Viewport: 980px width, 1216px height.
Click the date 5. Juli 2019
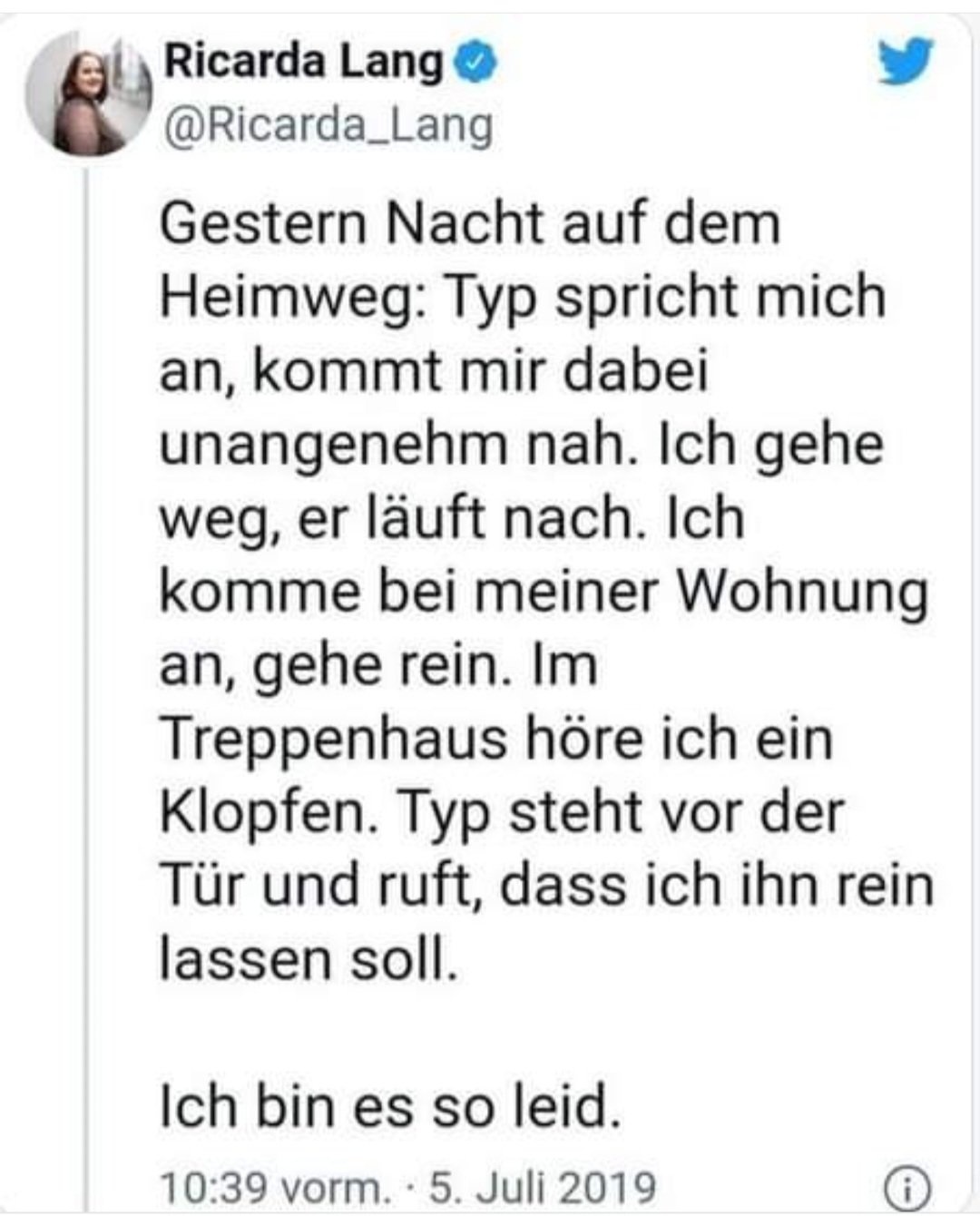coord(542,1186)
